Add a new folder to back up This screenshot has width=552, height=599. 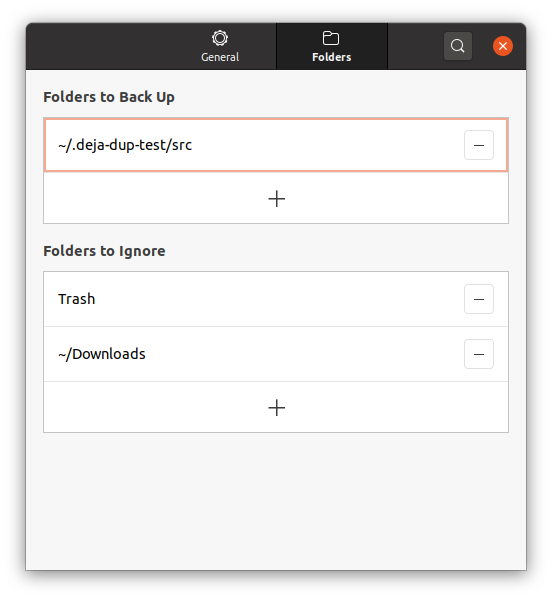point(276,199)
